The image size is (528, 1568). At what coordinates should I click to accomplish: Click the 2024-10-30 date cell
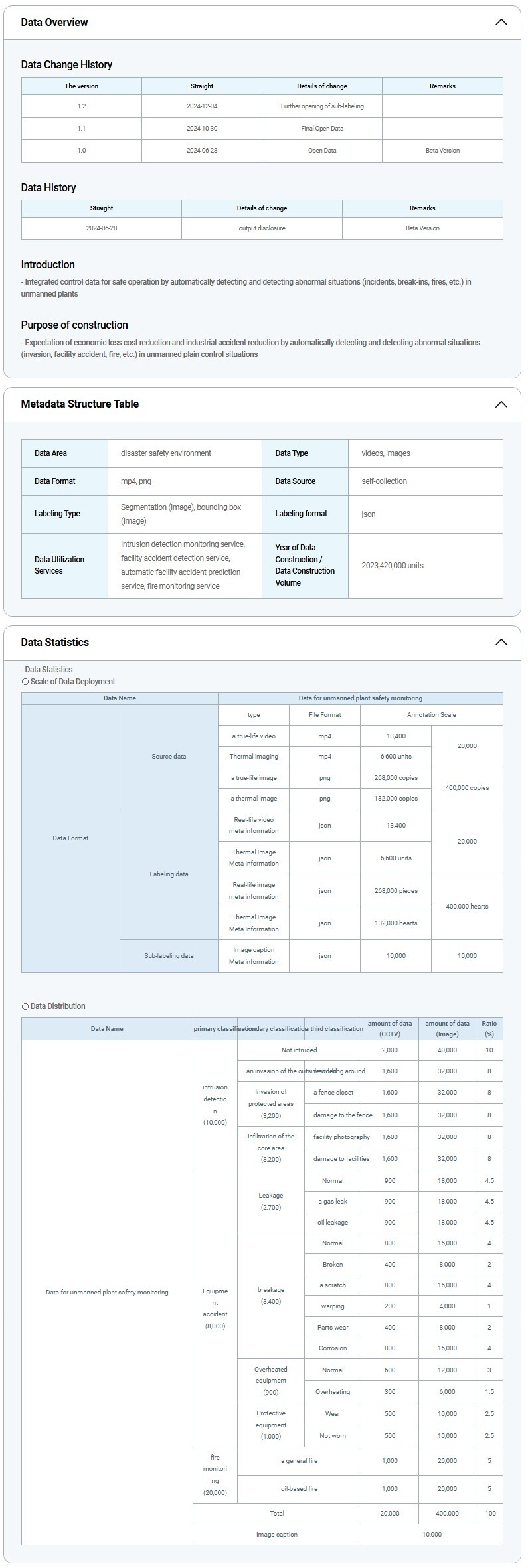click(202, 129)
